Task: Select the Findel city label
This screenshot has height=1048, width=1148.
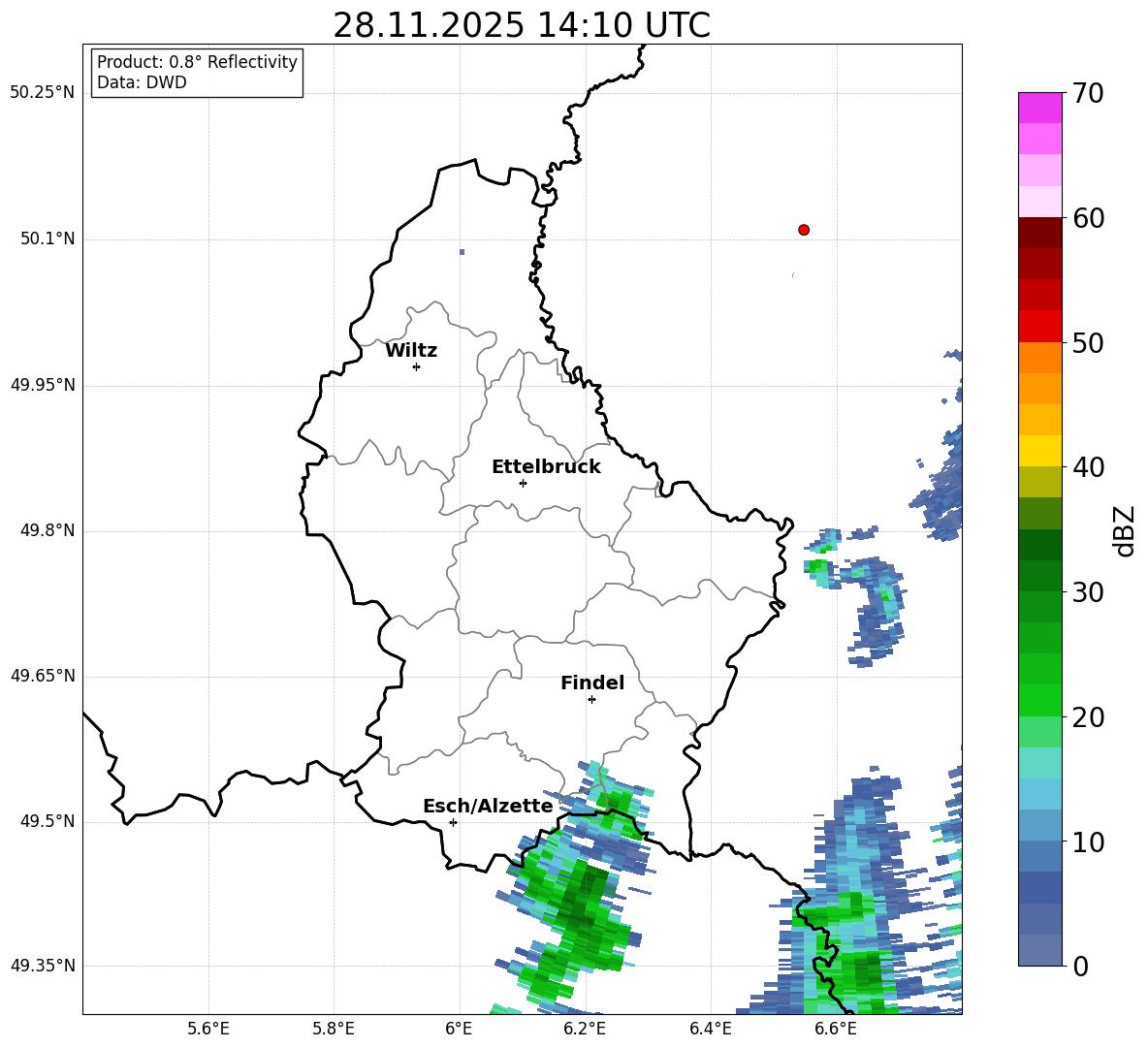Action: click(592, 683)
